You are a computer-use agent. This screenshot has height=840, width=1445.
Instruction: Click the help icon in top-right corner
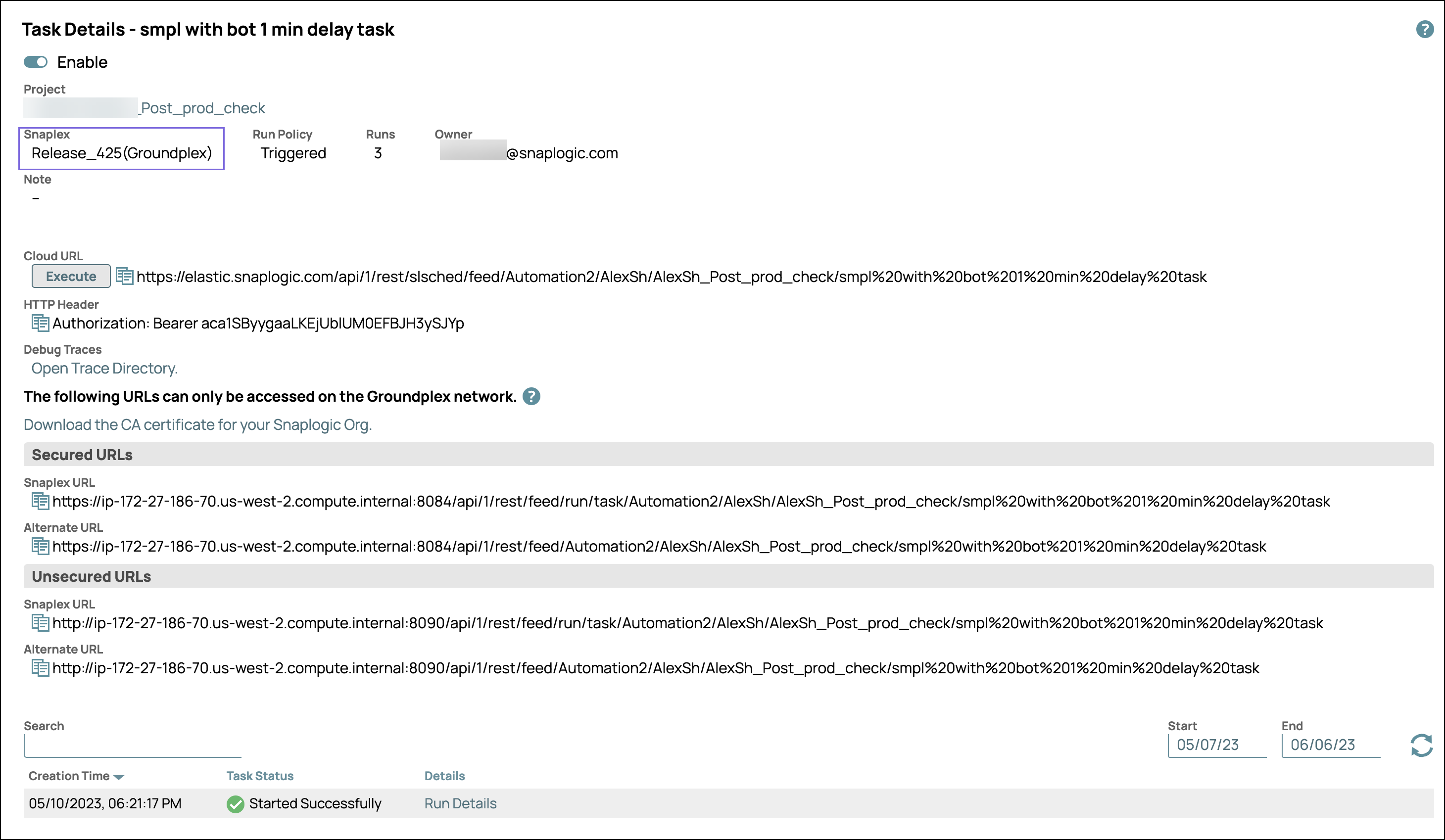pos(1424,29)
